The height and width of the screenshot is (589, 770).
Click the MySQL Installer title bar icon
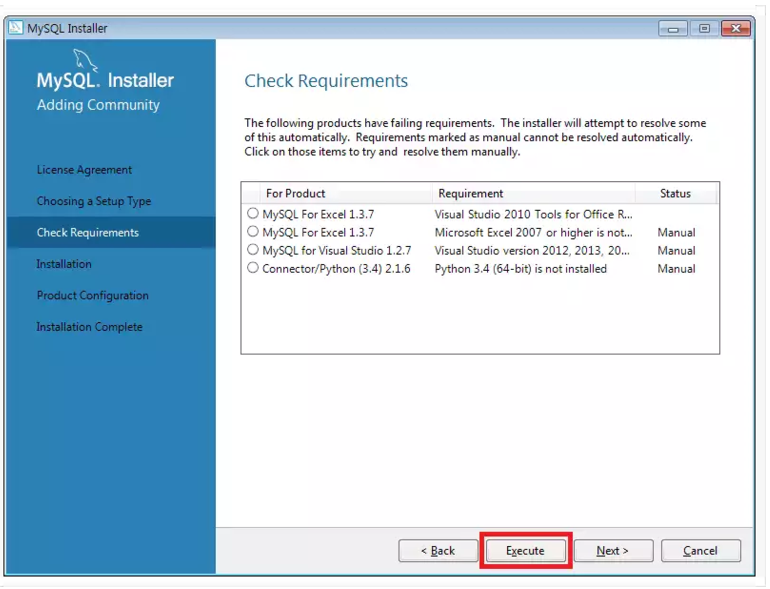click(x=15, y=28)
